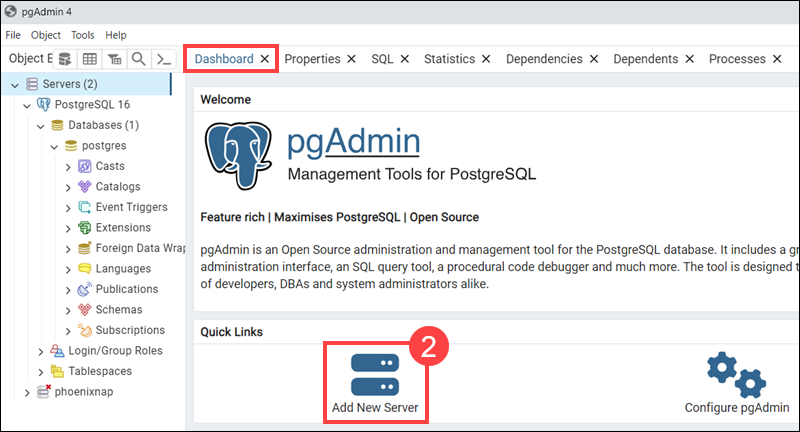Open the Tools menu

(x=83, y=35)
